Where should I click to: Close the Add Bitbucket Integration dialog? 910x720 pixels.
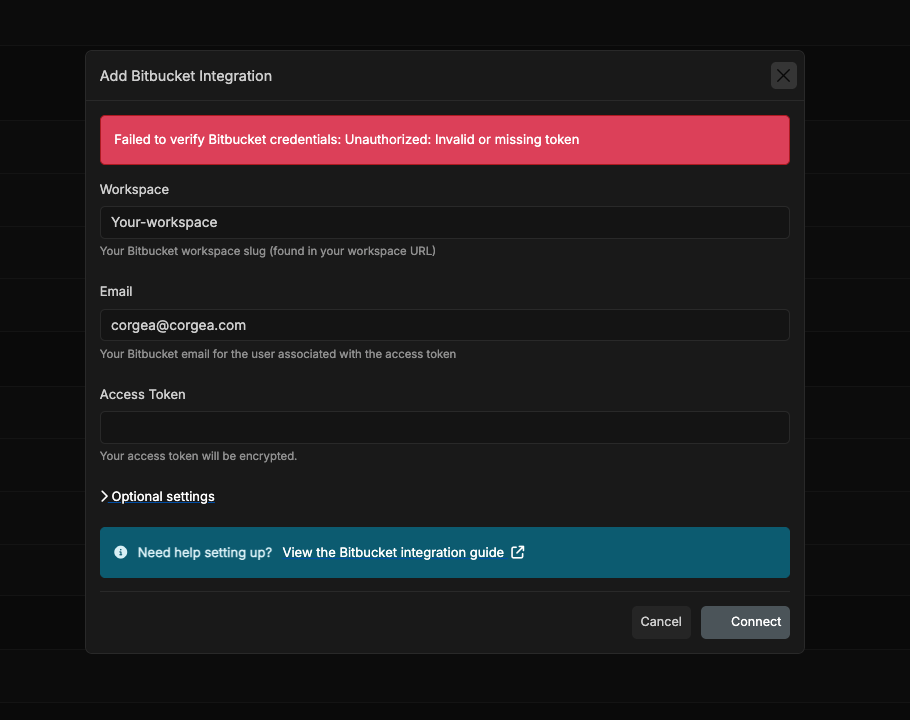click(x=783, y=76)
